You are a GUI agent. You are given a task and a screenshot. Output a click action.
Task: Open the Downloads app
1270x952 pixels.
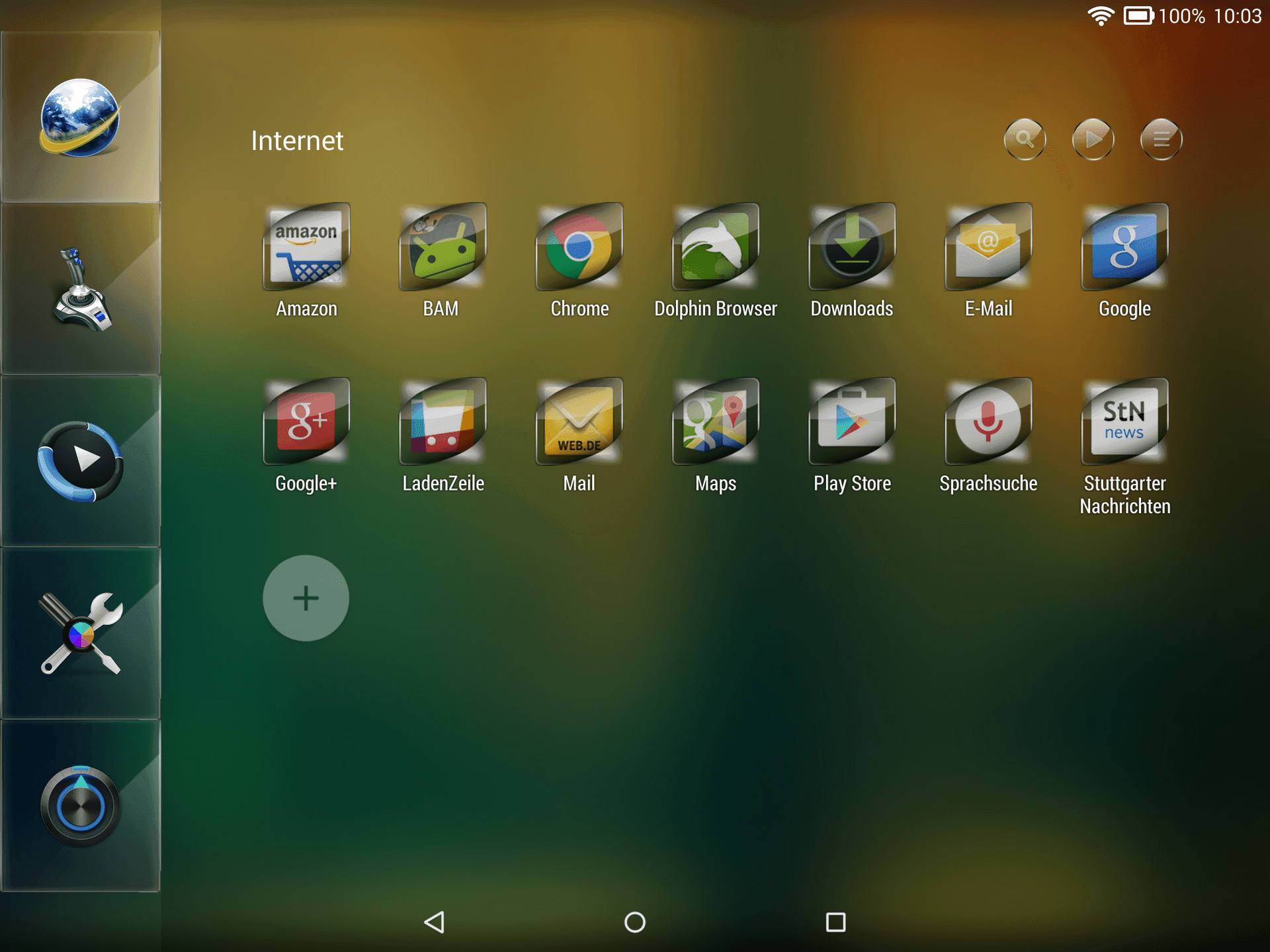pos(852,247)
